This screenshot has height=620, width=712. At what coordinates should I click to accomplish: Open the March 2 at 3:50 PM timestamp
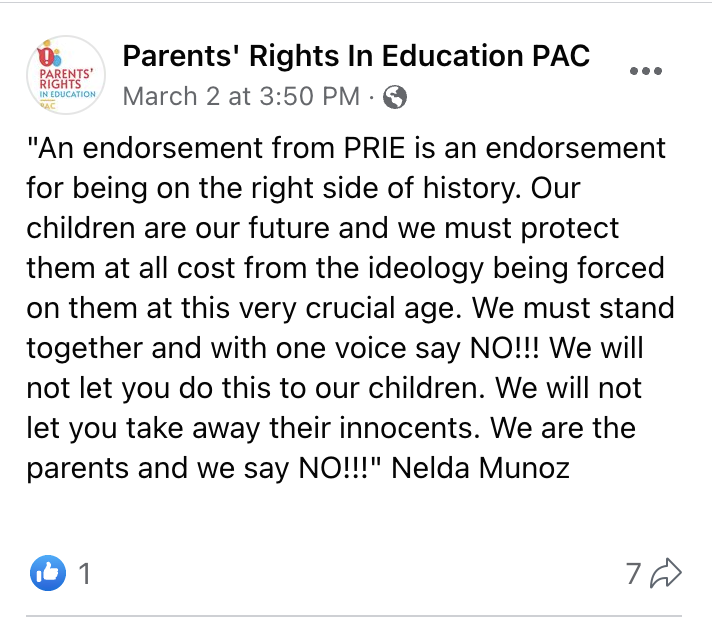[241, 96]
